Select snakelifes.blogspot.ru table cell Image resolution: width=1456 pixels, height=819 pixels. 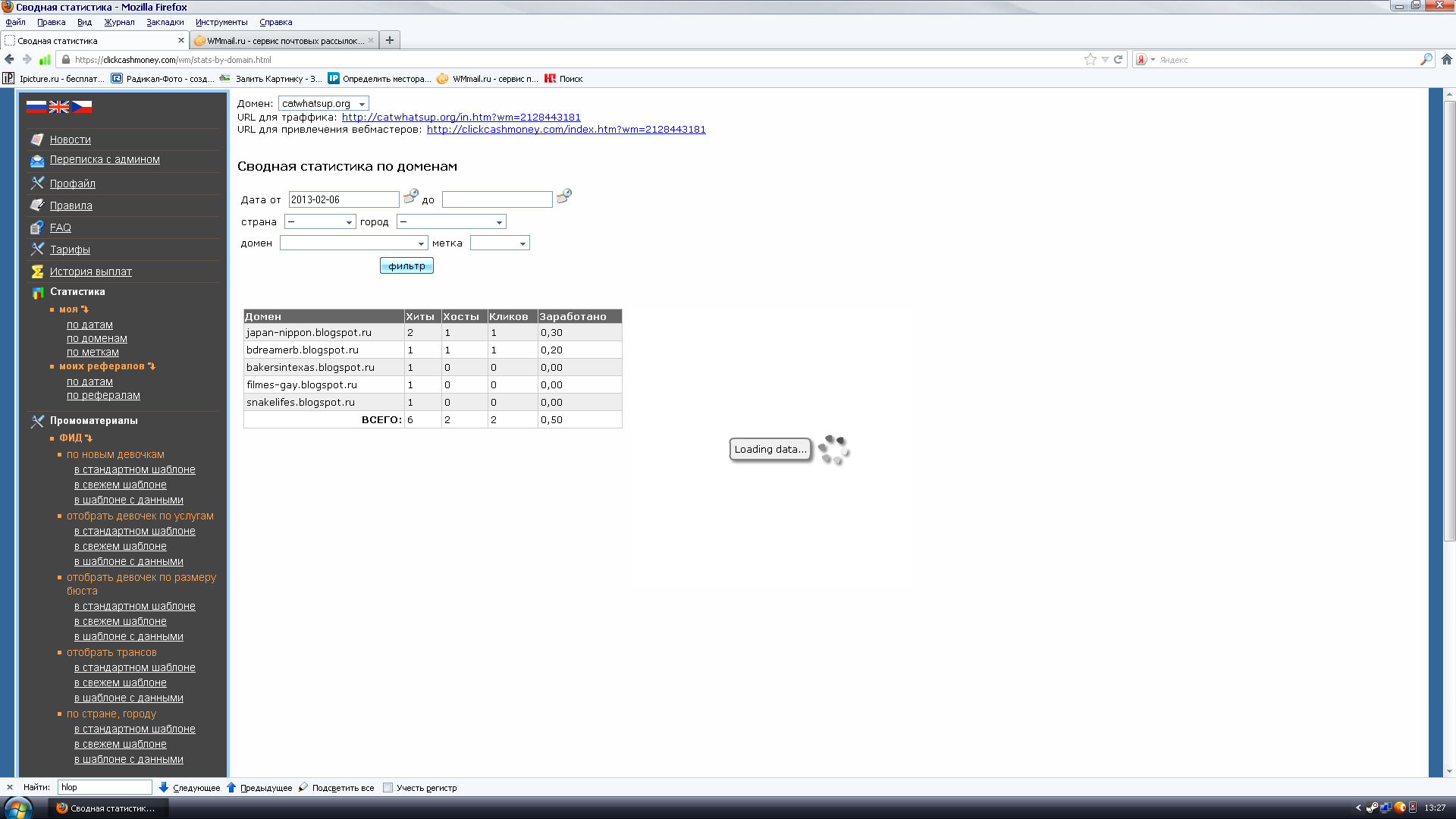point(324,402)
